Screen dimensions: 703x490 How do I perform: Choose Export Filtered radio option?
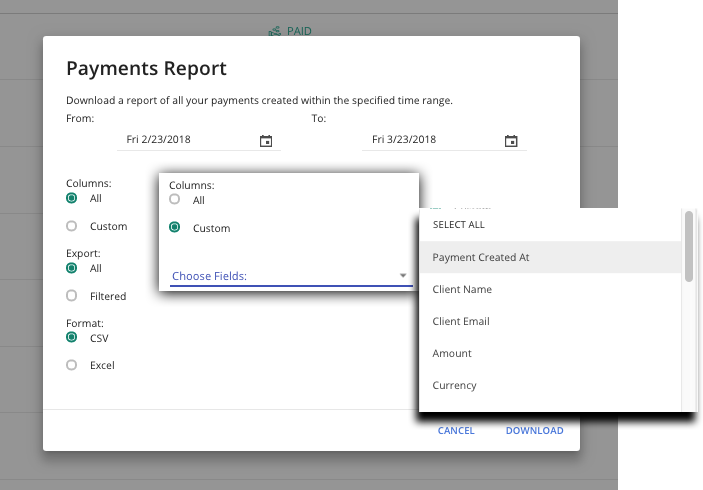click(x=71, y=295)
